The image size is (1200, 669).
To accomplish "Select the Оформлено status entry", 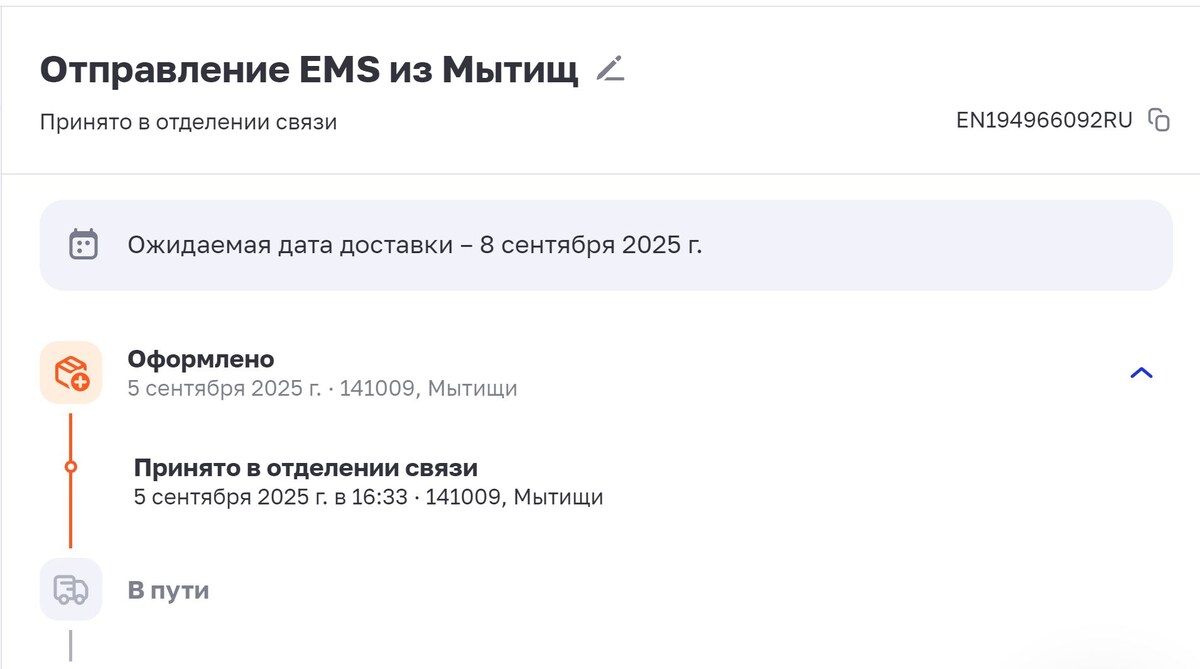I will (198, 359).
